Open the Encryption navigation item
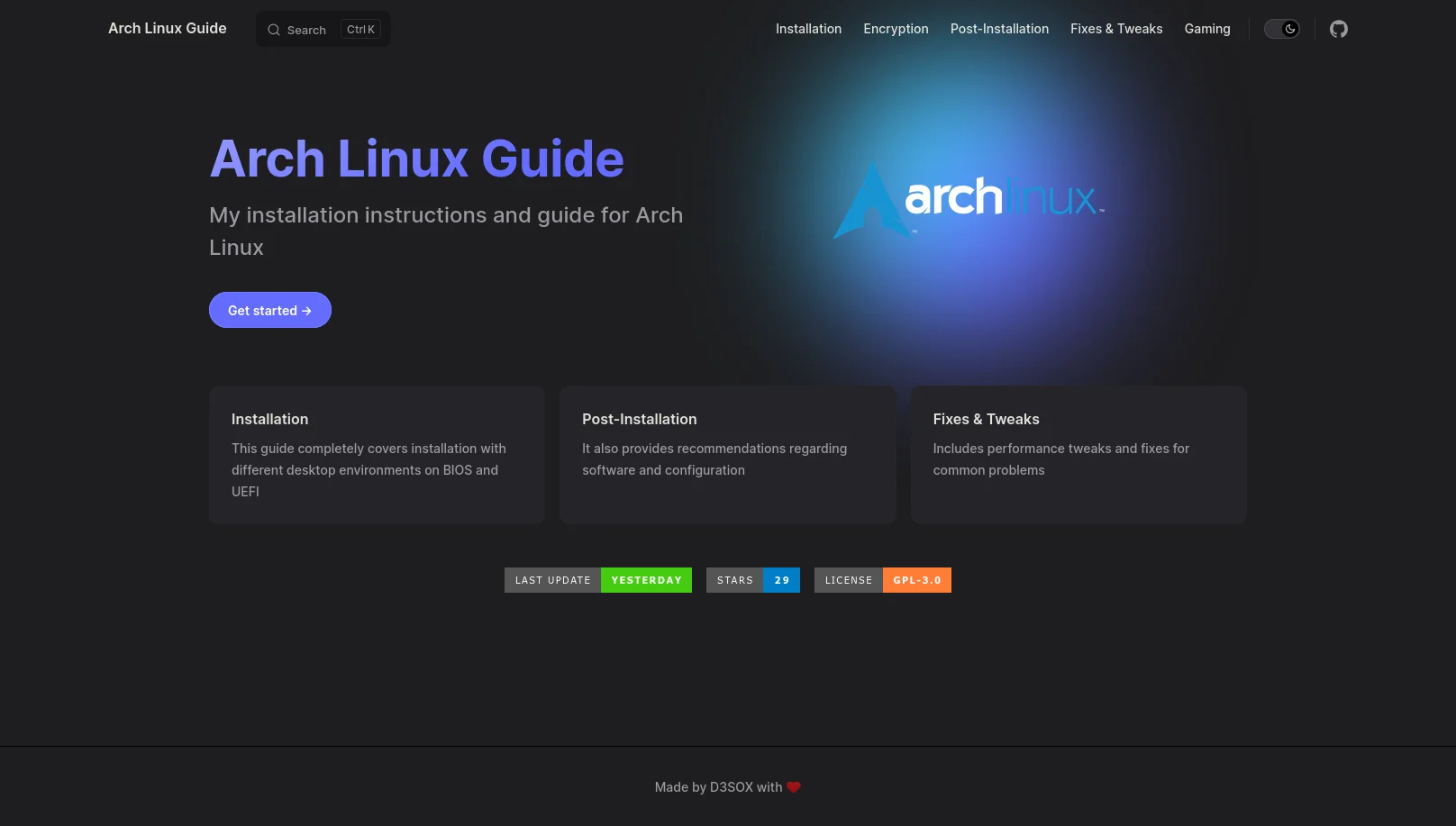Image resolution: width=1456 pixels, height=826 pixels. (x=896, y=29)
